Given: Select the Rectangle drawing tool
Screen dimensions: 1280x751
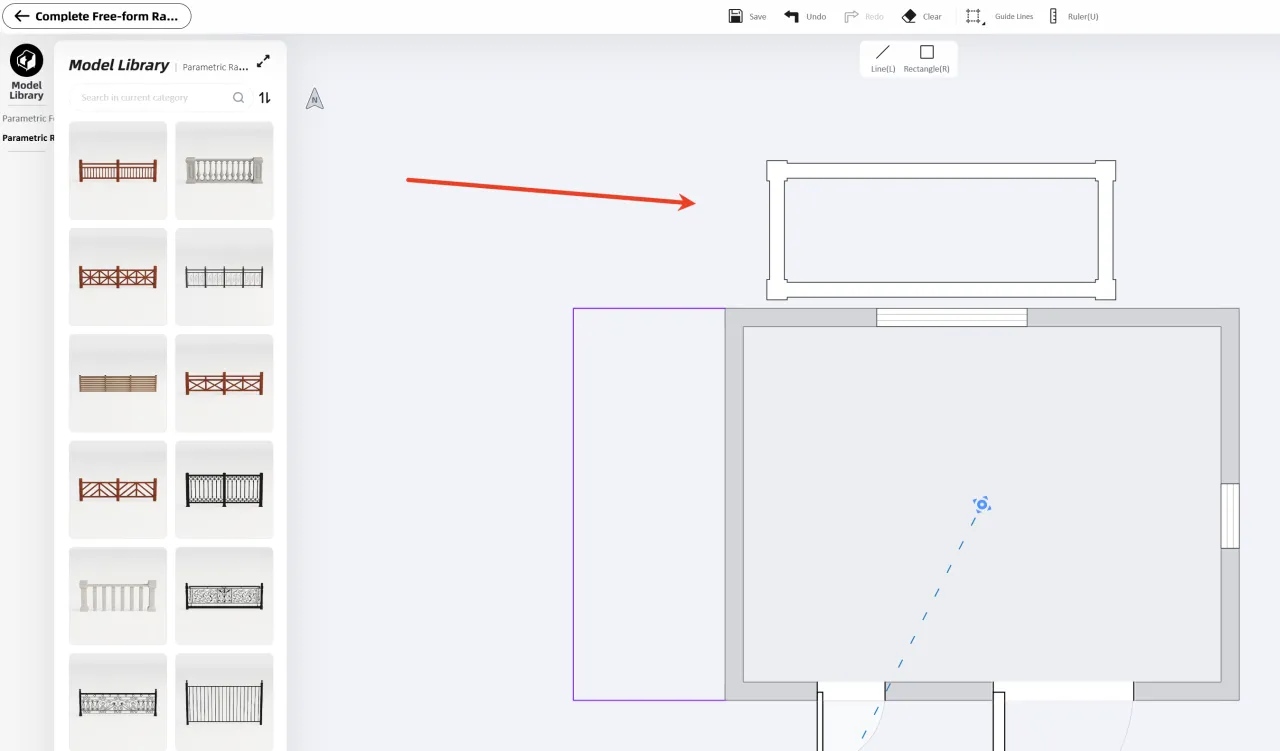Looking at the screenshot, I should (926, 59).
